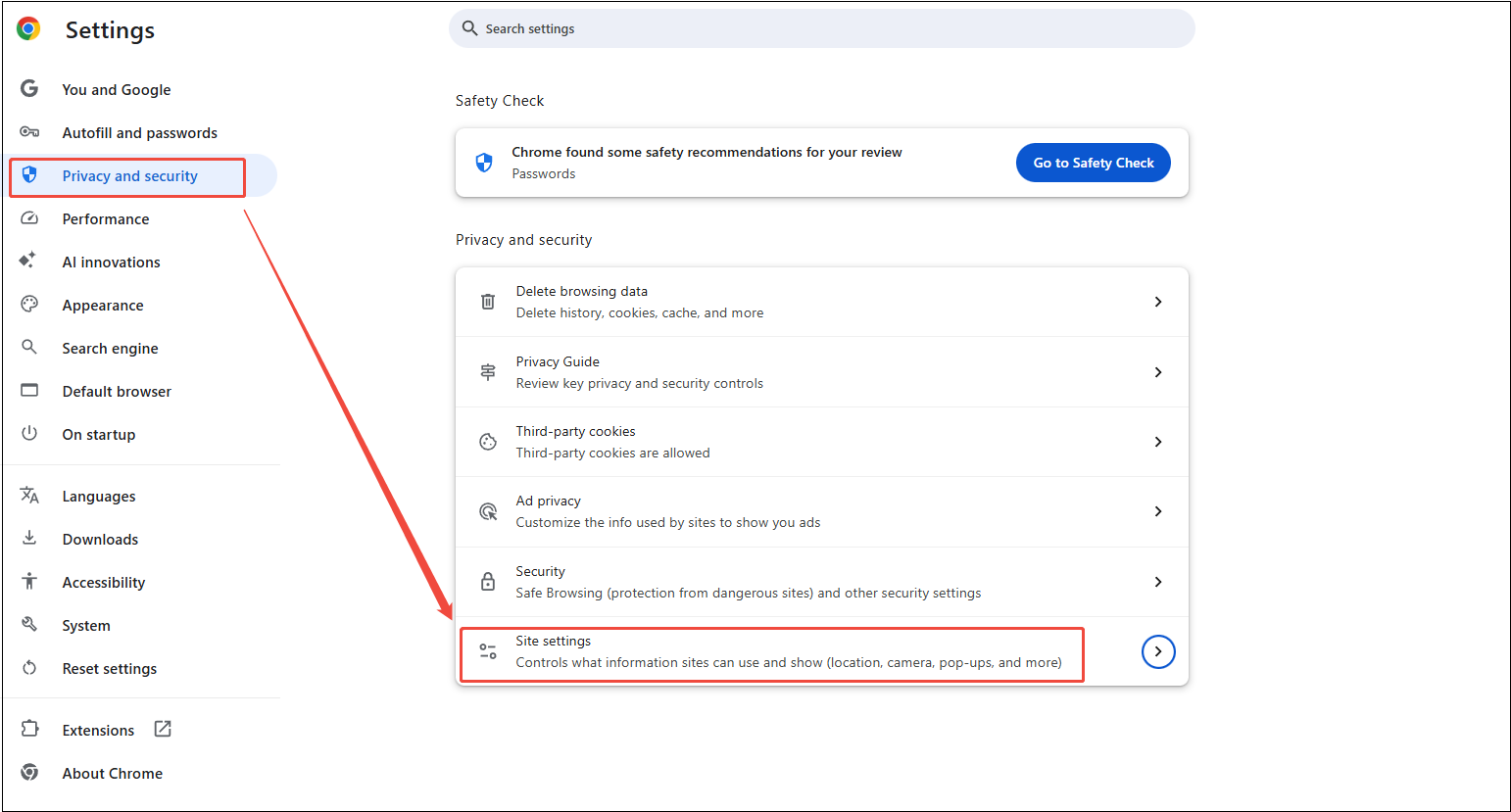The image size is (1511, 812).
Task: Click the Performance speedometer icon
Action: 29,218
